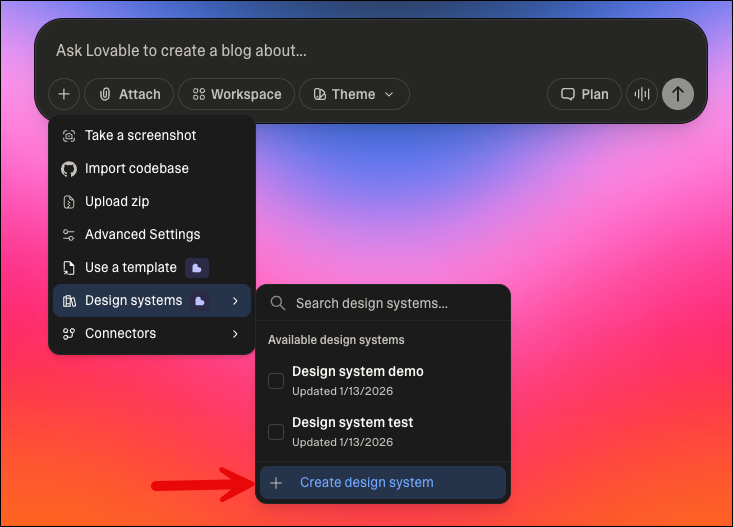Click the badge beside Design systems
Screen dimensions: 733x527
pos(200,301)
